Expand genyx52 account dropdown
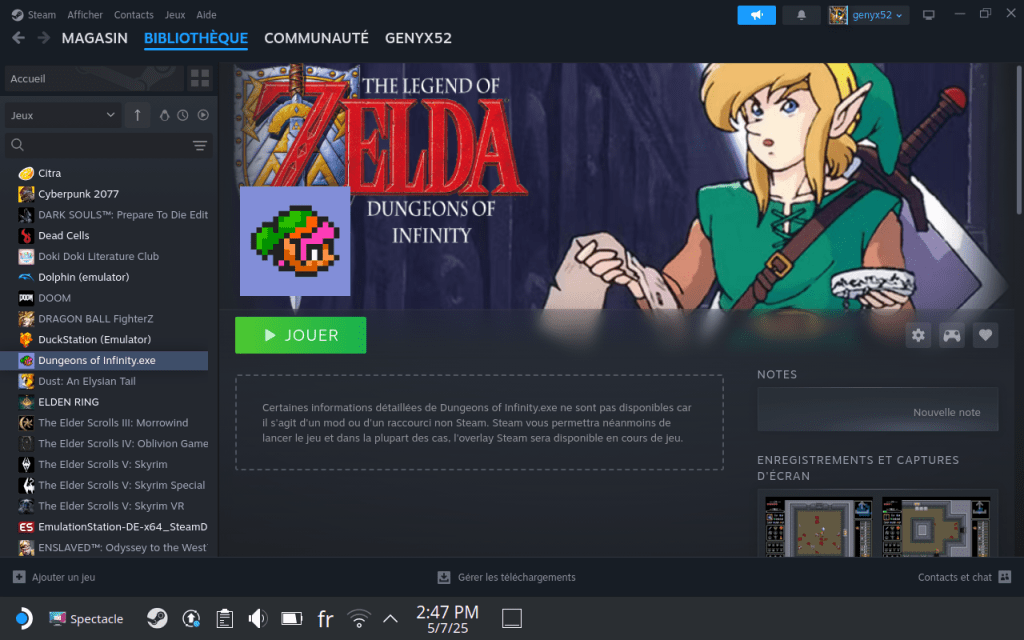Image resolution: width=1024 pixels, height=640 pixels. [x=868, y=15]
